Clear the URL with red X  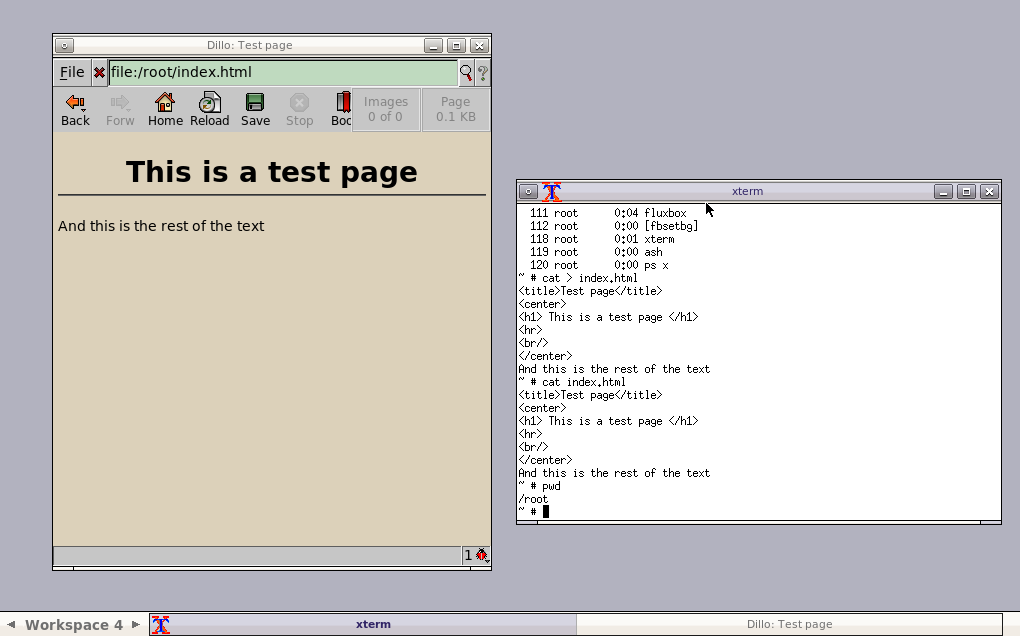[x=99, y=72]
